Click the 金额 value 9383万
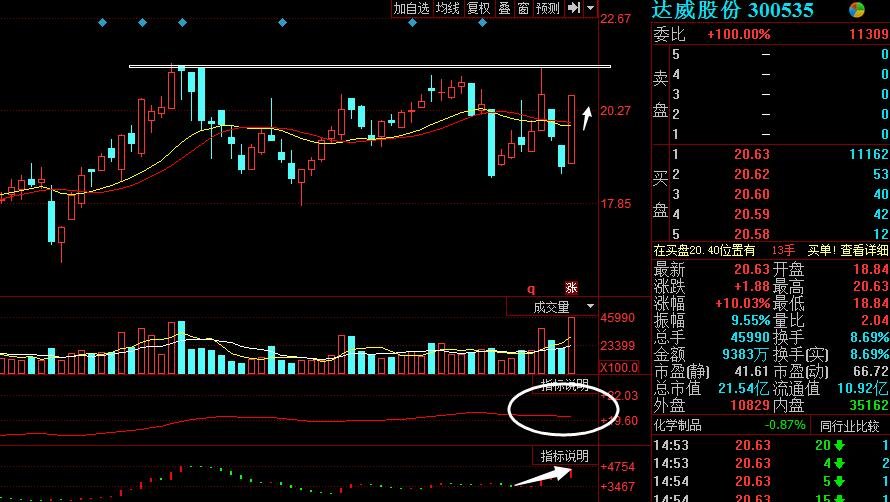The width and height of the screenshot is (890, 502). coord(745,355)
